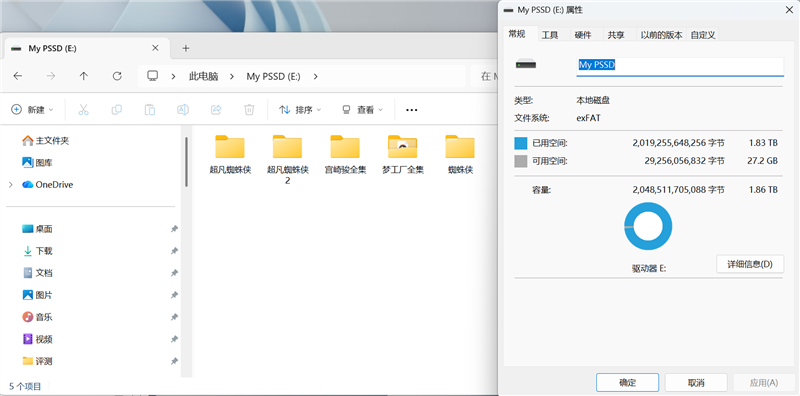This screenshot has width=800, height=396.
Task: Click 此电脑 in the address bar
Action: (204, 76)
